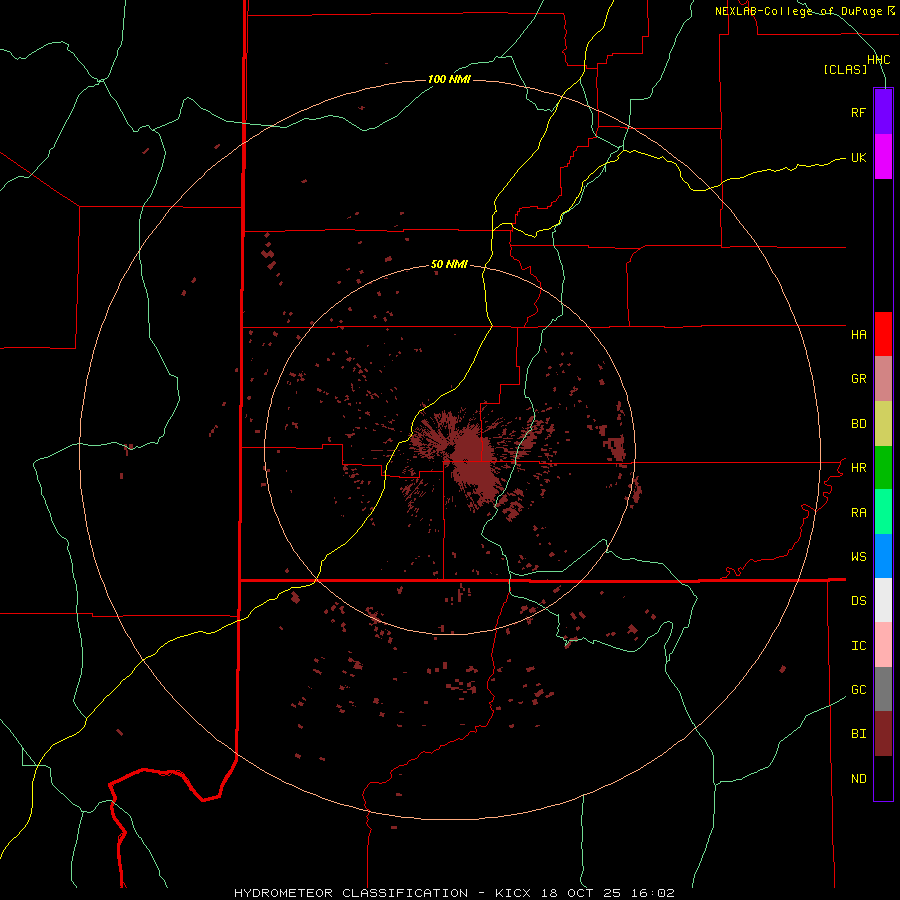Click the 100 NMI range ring label
Viewport: 900px width, 900px height.
tap(449, 79)
